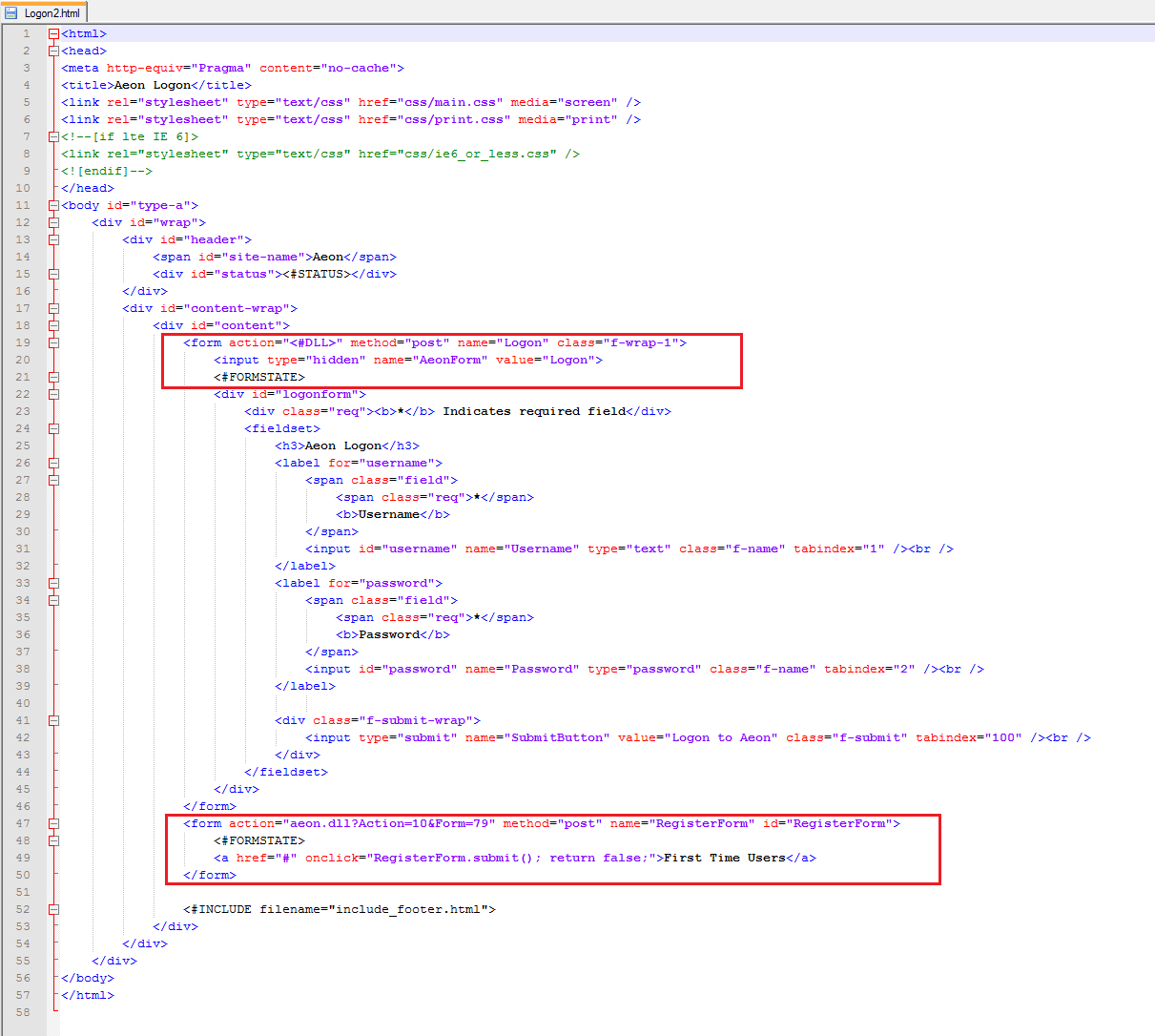The width and height of the screenshot is (1155, 1036).
Task: Toggle the f-submit-wrap div code fold
Action: (x=53, y=720)
